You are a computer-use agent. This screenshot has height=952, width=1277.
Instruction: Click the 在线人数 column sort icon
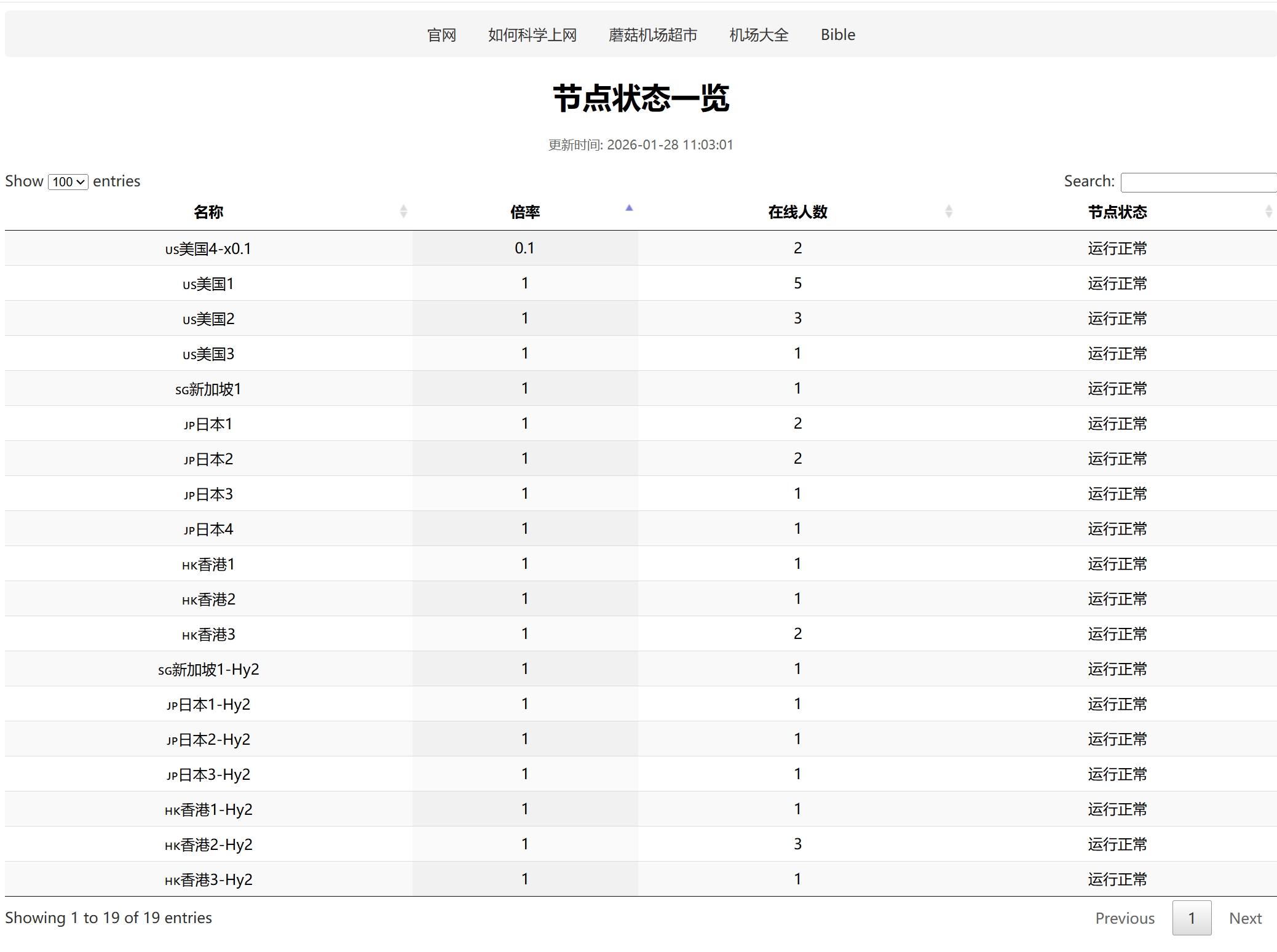948,212
